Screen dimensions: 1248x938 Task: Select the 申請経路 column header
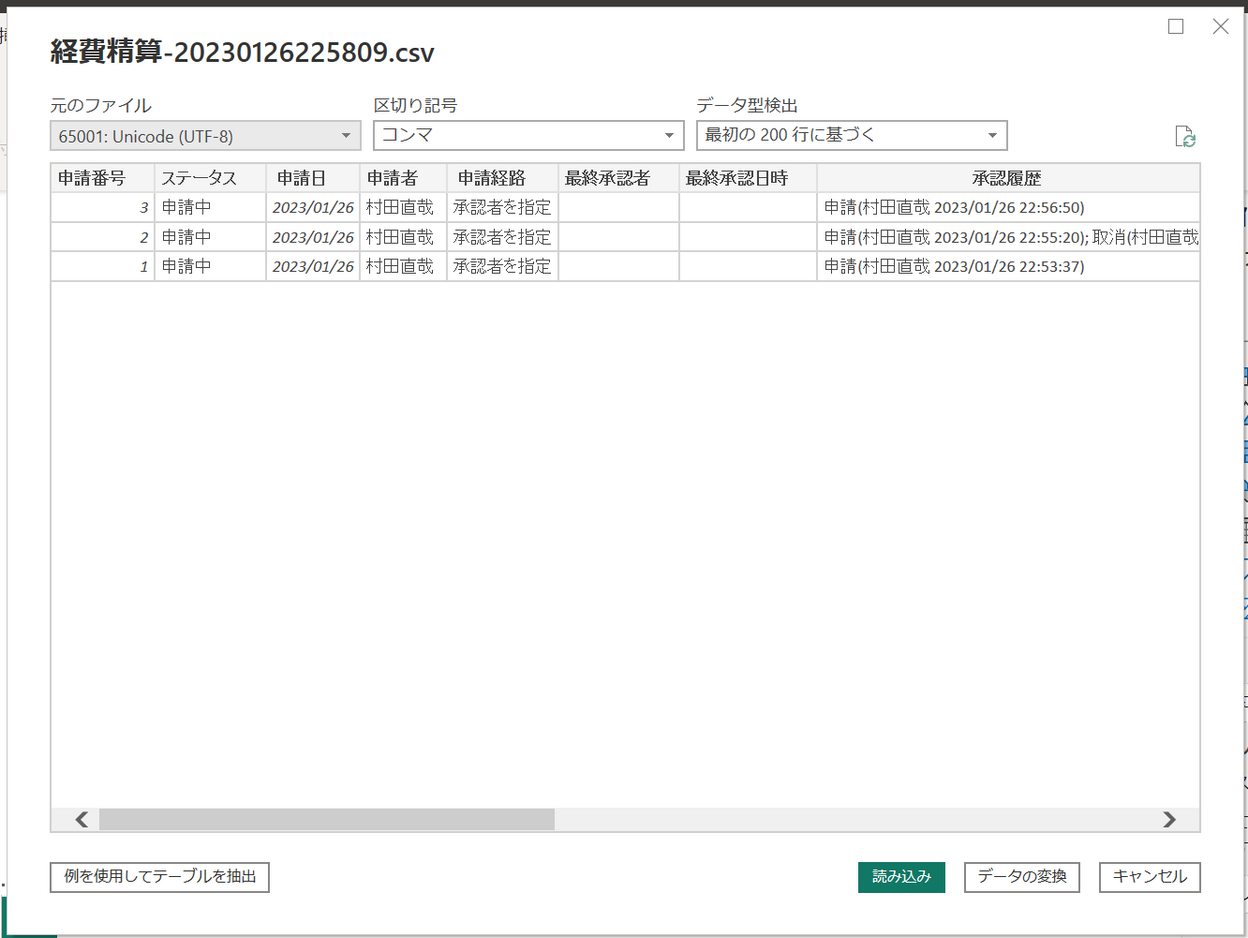click(x=502, y=178)
